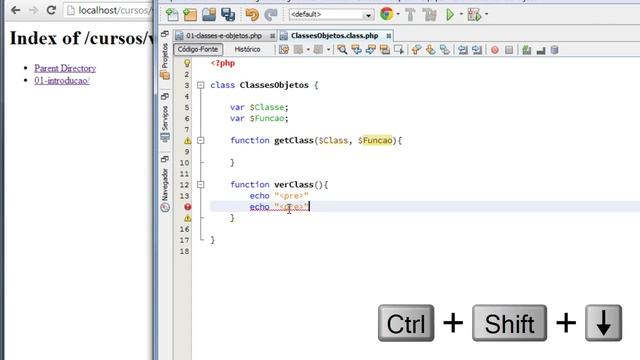Click the Open Project icon
Image resolution: width=640 pixels, height=360 pixels.
point(209,15)
